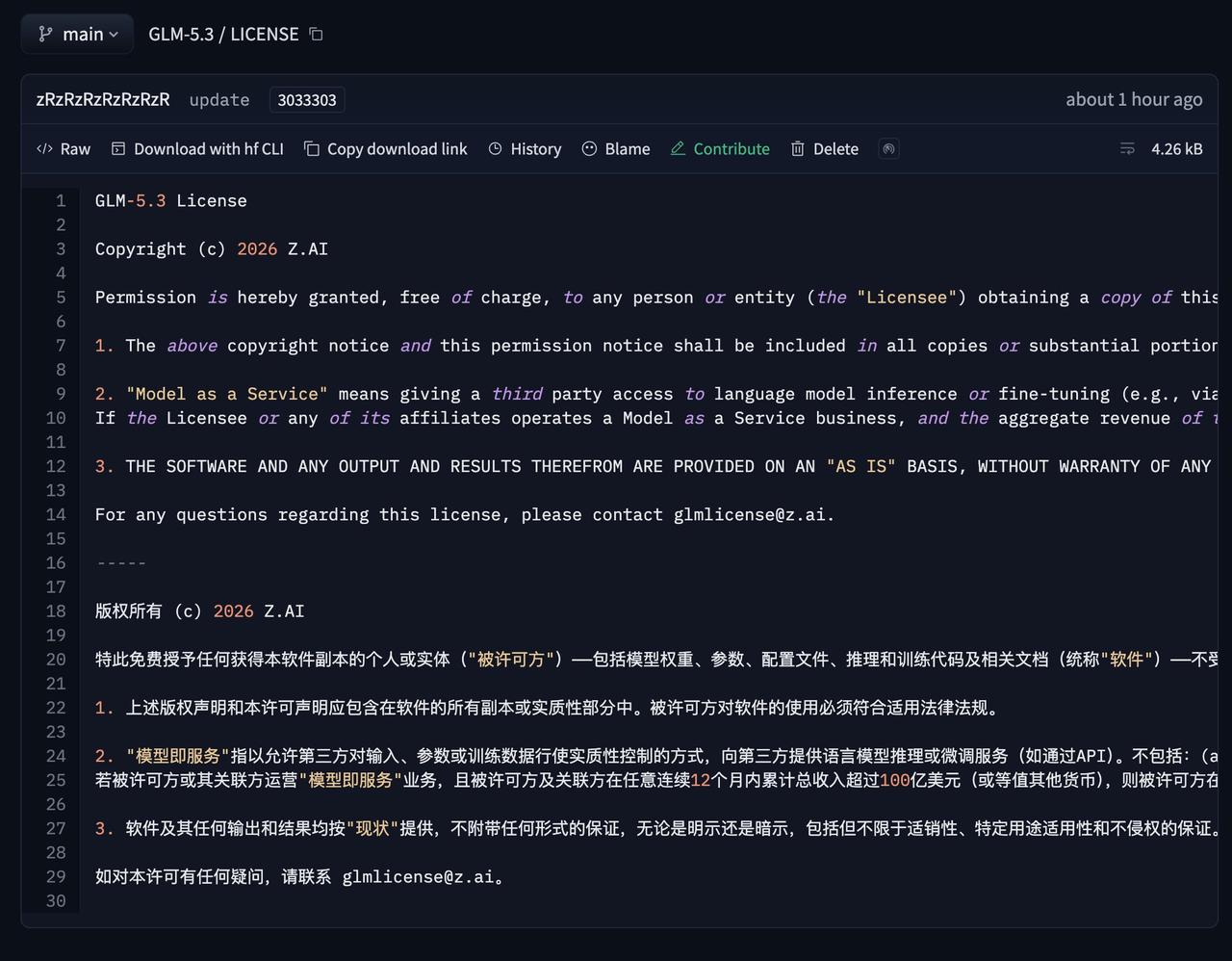The height and width of the screenshot is (961, 1232).
Task: Click "如对本许可有任何疑问" line 29
Action: tap(300, 875)
